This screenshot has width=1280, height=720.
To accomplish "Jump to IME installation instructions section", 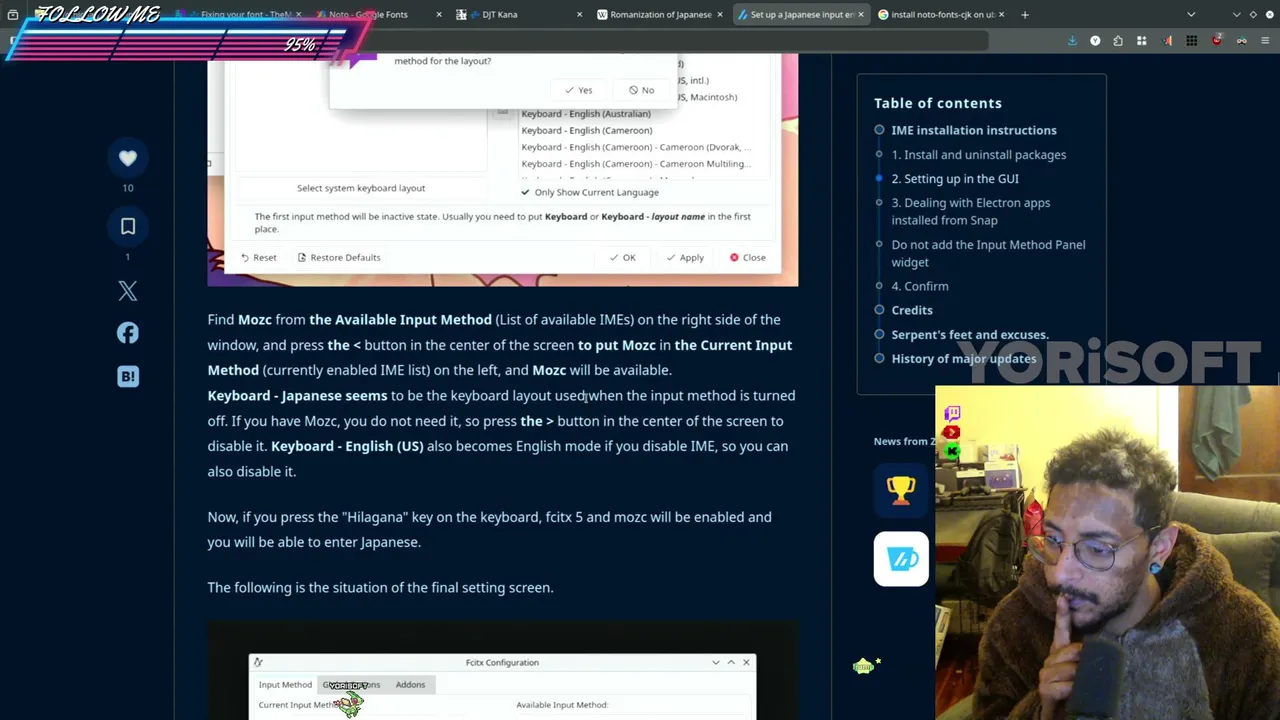I will 974,130.
